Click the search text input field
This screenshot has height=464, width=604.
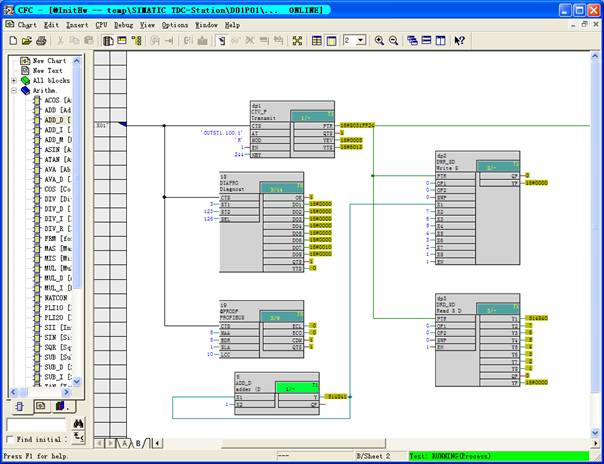pyautogui.click(x=37, y=425)
